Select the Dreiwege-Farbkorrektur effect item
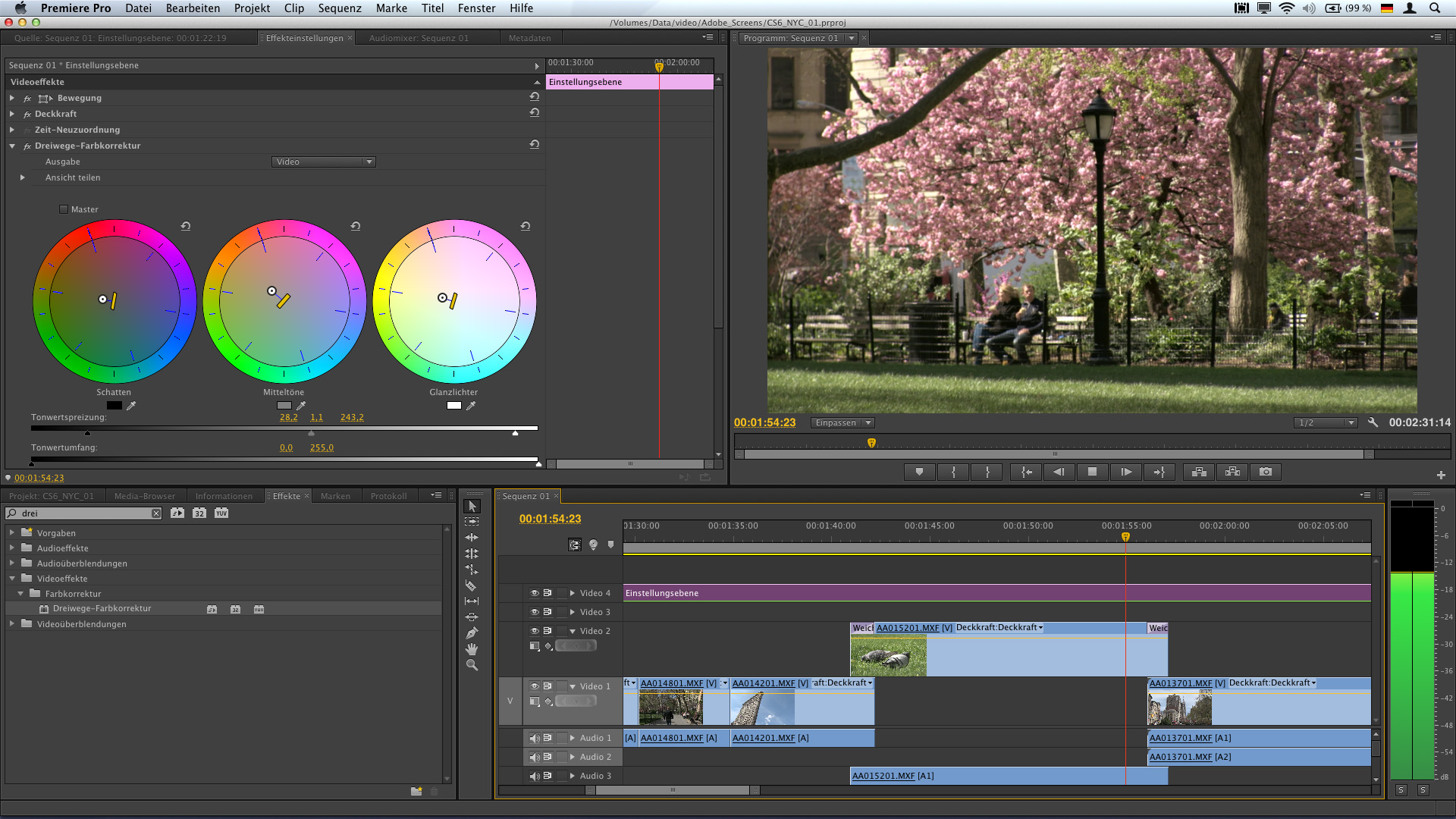Screen dimensions: 1456x819 click(102, 608)
